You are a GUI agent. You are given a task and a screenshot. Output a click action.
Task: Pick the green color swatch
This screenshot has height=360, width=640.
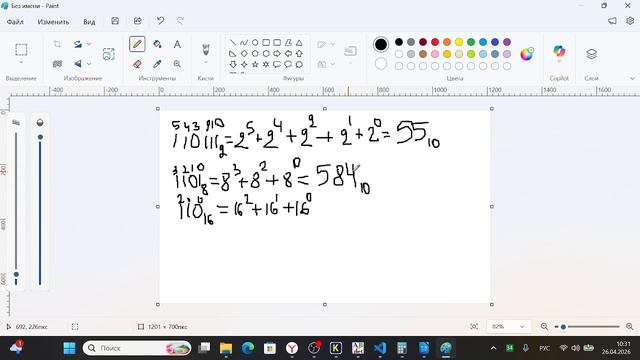pyautogui.click(x=471, y=42)
